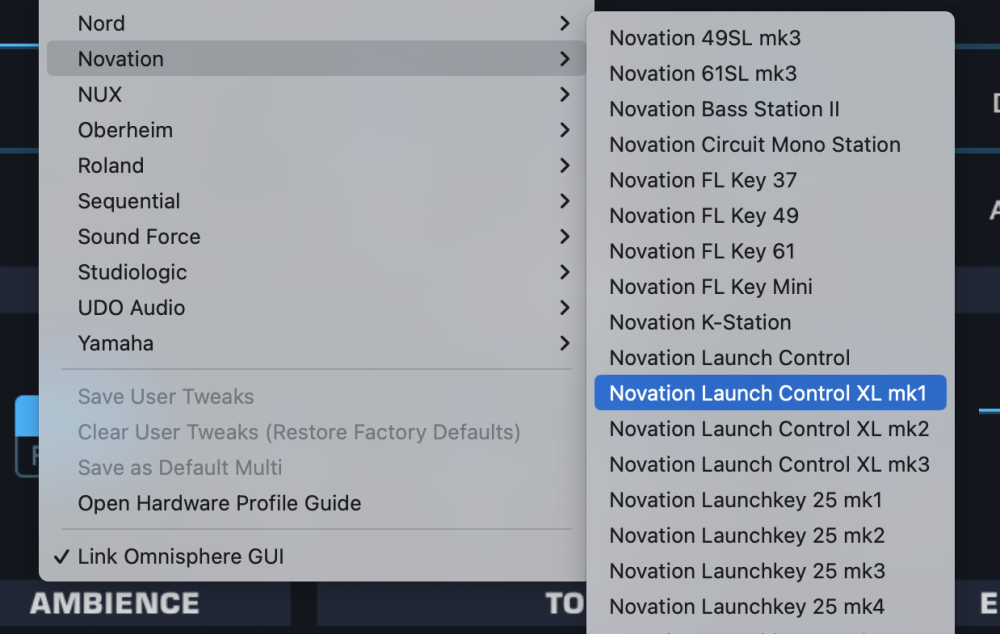
Task: Pick Novation FL Key Mini
Action: coord(710,287)
